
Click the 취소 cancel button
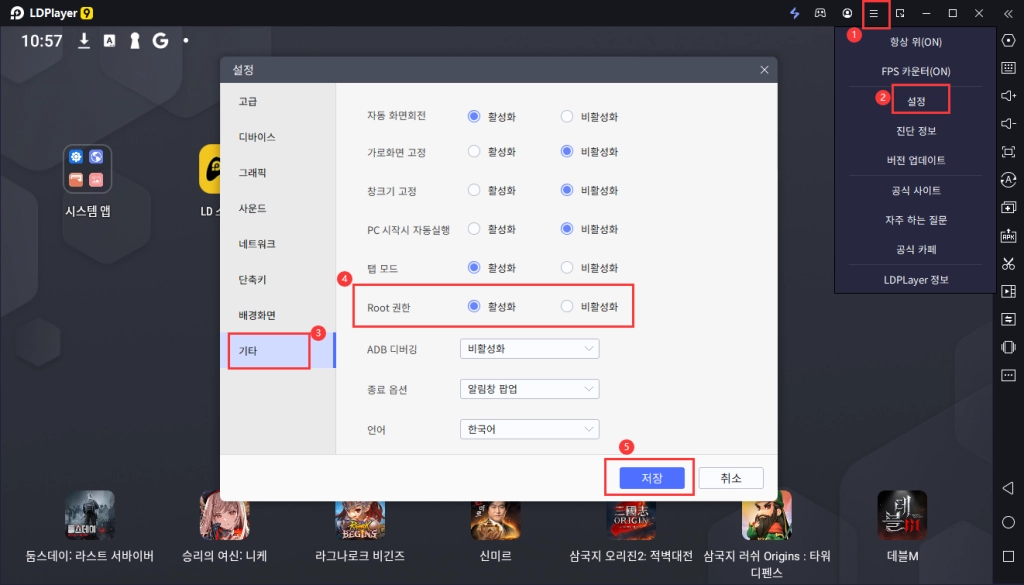[x=731, y=478]
